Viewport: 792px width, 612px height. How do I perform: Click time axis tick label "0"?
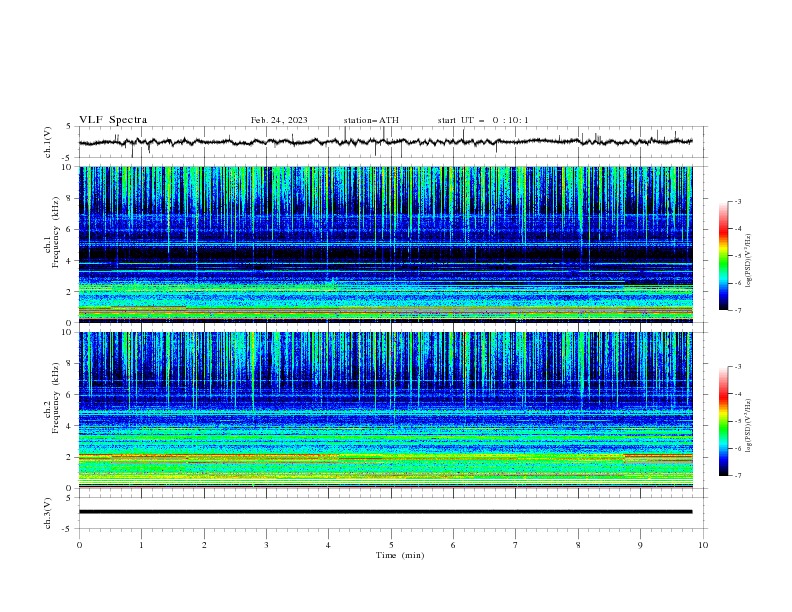tap(79, 545)
